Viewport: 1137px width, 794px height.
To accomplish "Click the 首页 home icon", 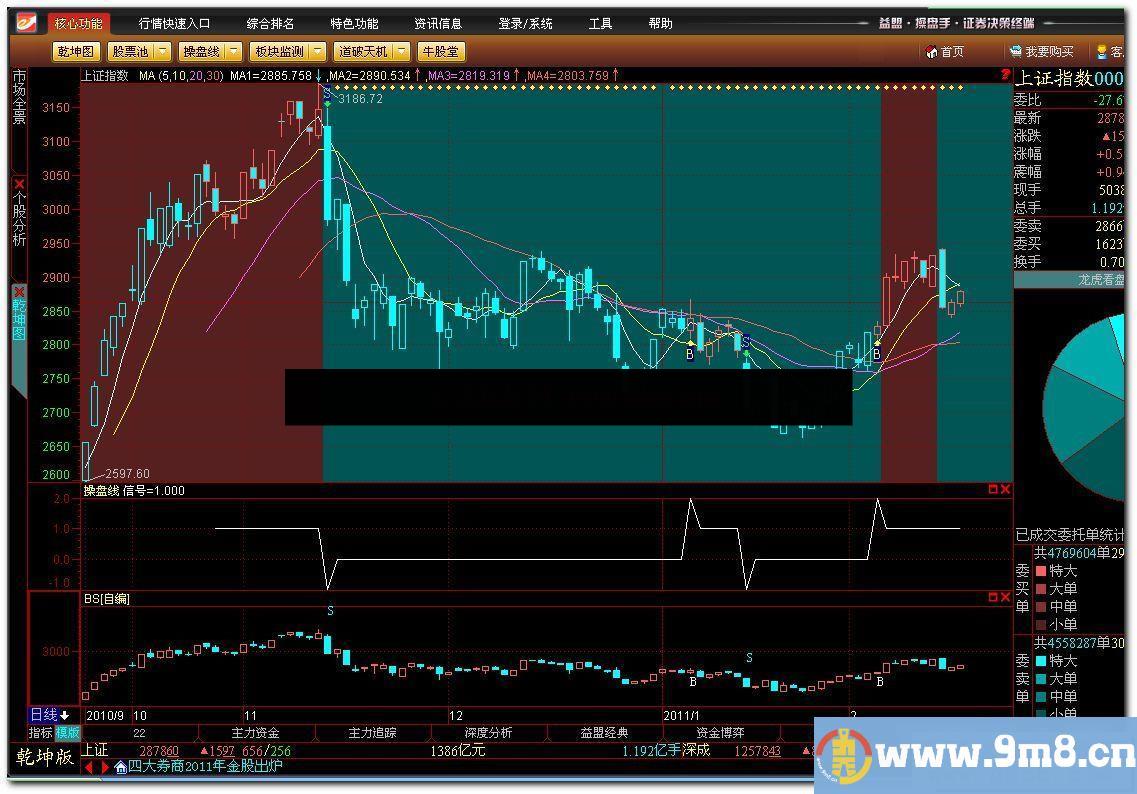I will coord(933,52).
